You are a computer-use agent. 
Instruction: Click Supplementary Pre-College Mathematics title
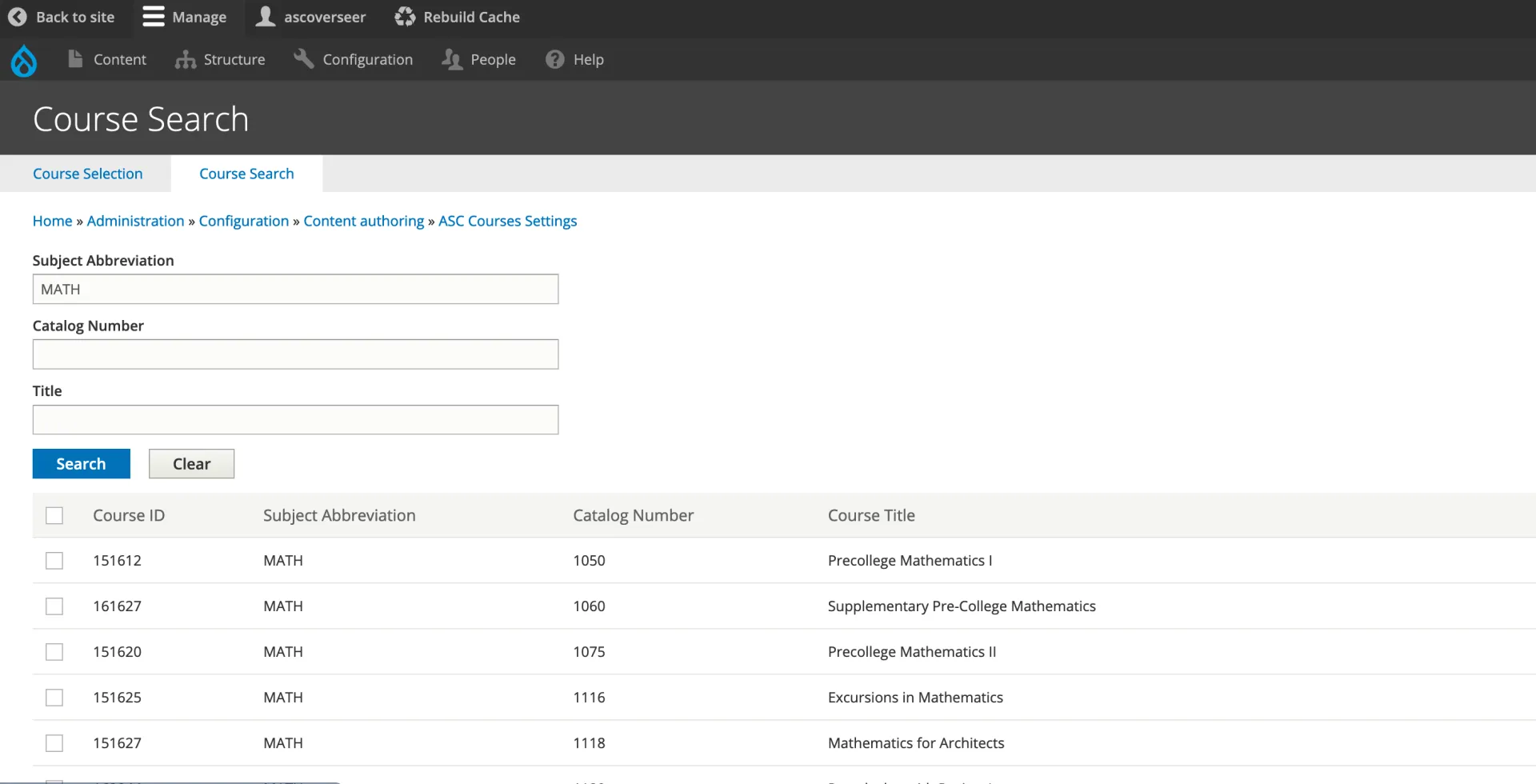pyautogui.click(x=962, y=606)
